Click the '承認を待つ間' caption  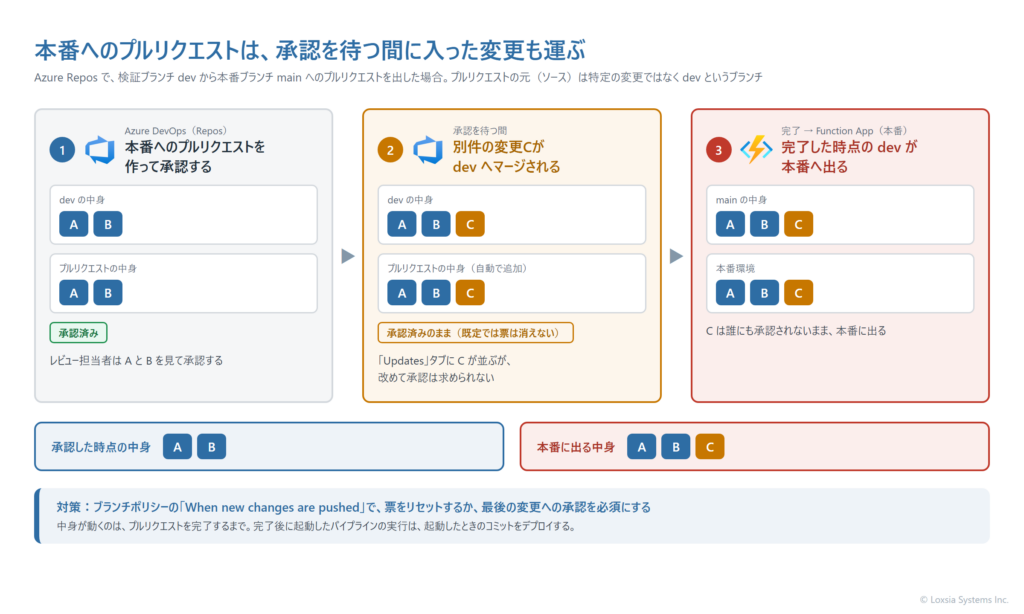tap(480, 131)
